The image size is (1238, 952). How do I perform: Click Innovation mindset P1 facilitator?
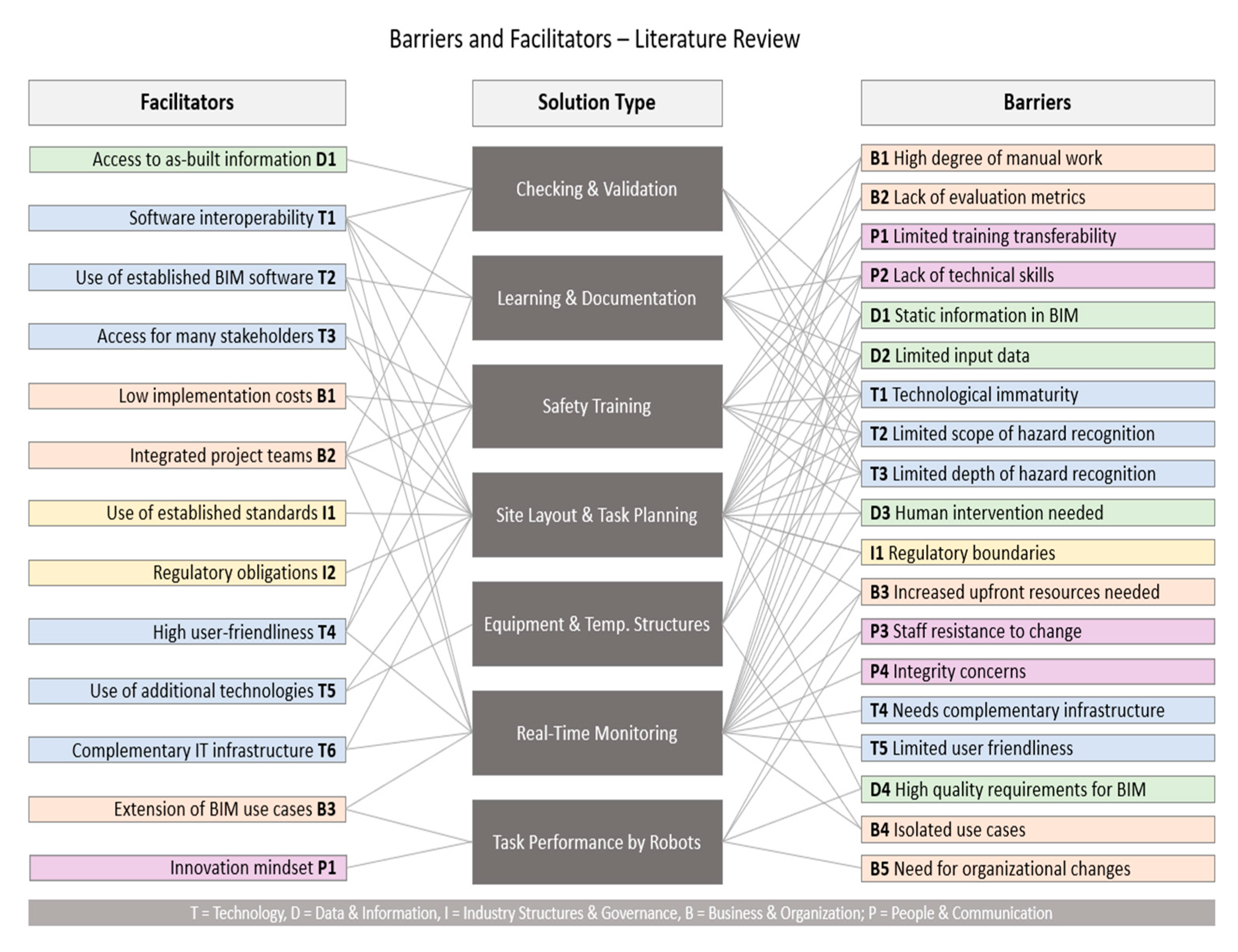point(188,868)
